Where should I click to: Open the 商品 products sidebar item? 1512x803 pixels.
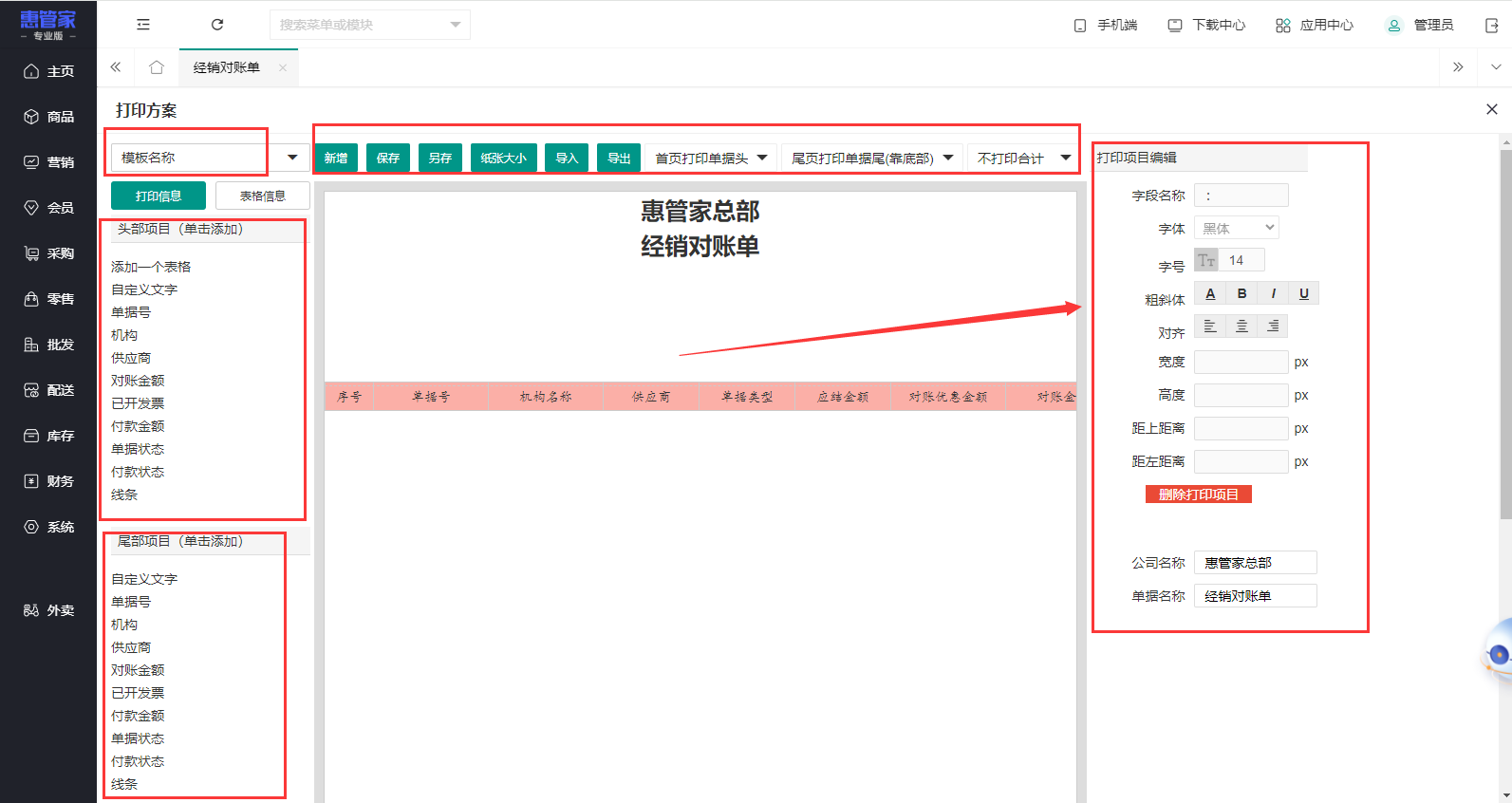coord(48,117)
